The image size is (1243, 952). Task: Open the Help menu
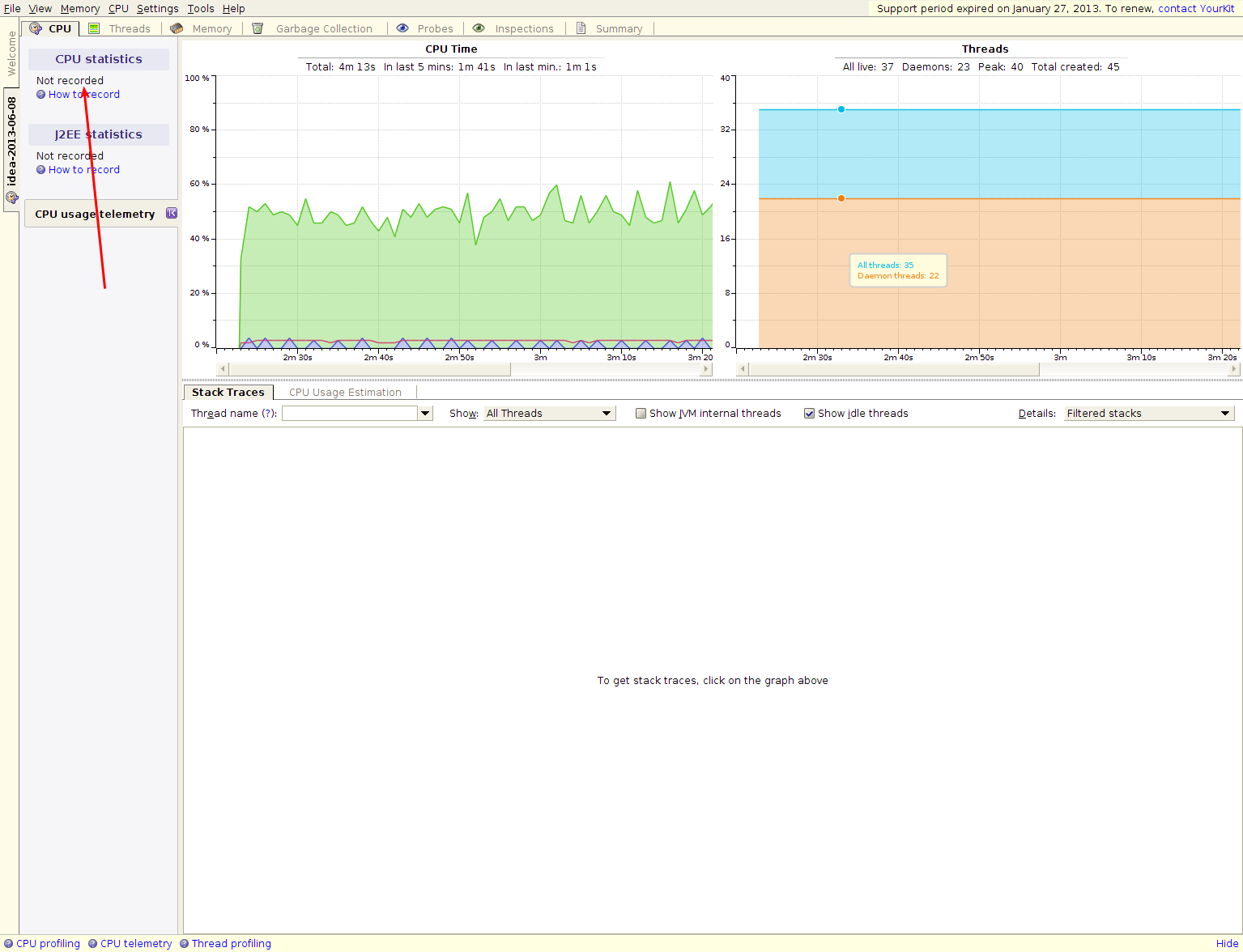tap(233, 9)
